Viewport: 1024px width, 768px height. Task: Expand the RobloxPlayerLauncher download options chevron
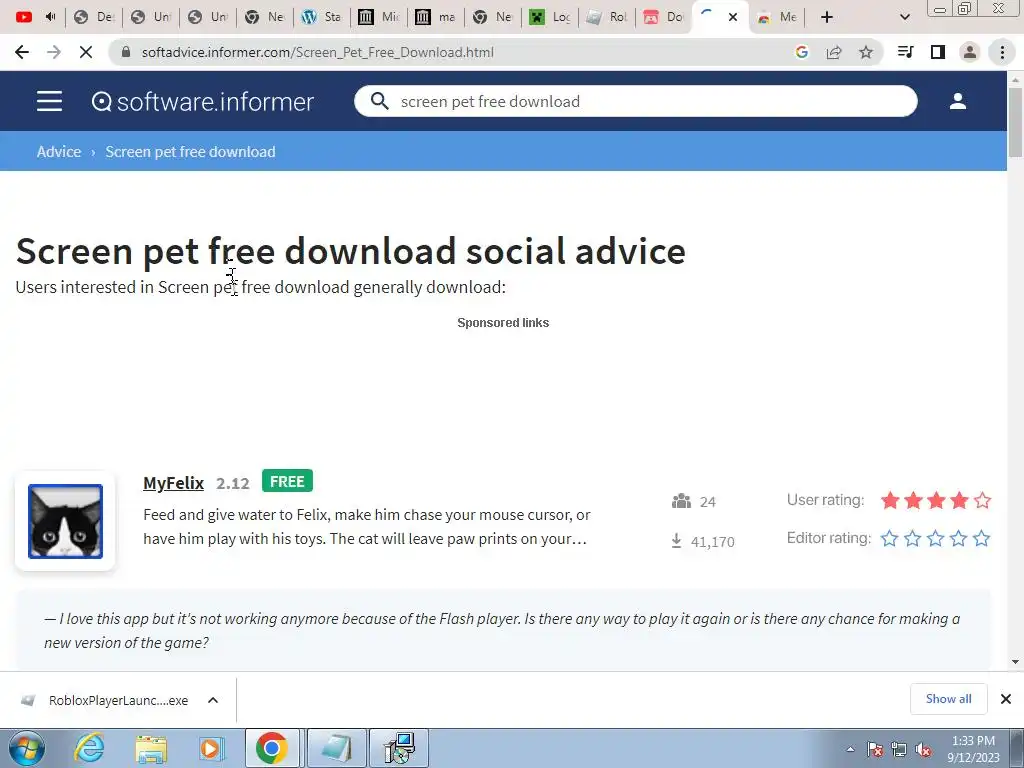pyautogui.click(x=213, y=700)
